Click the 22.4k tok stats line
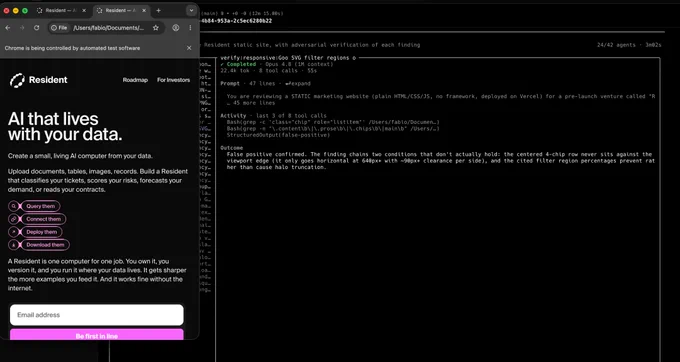Screen dimensions: 680x362 point(268,71)
